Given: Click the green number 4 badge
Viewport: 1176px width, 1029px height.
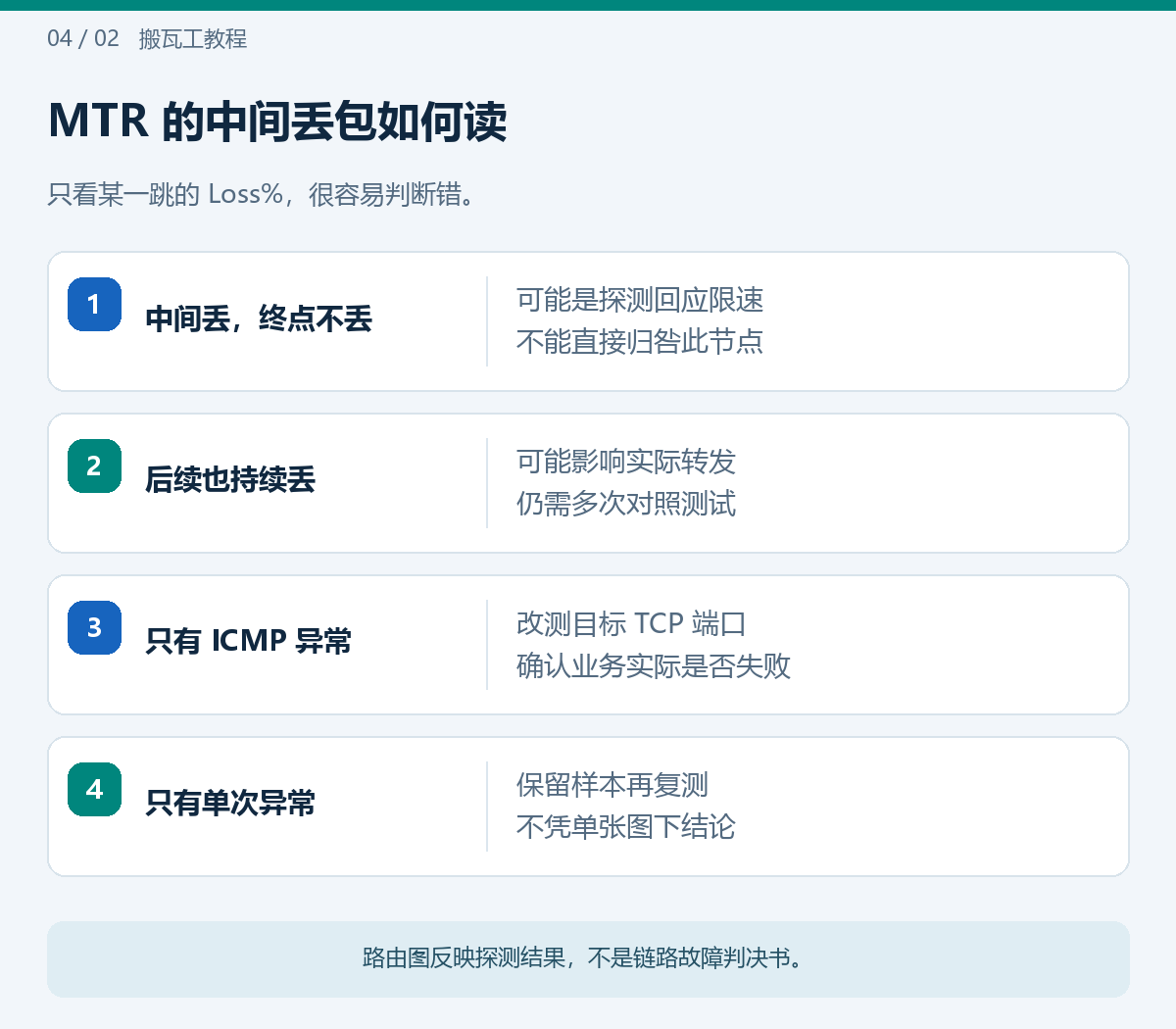Looking at the screenshot, I should point(94,789).
